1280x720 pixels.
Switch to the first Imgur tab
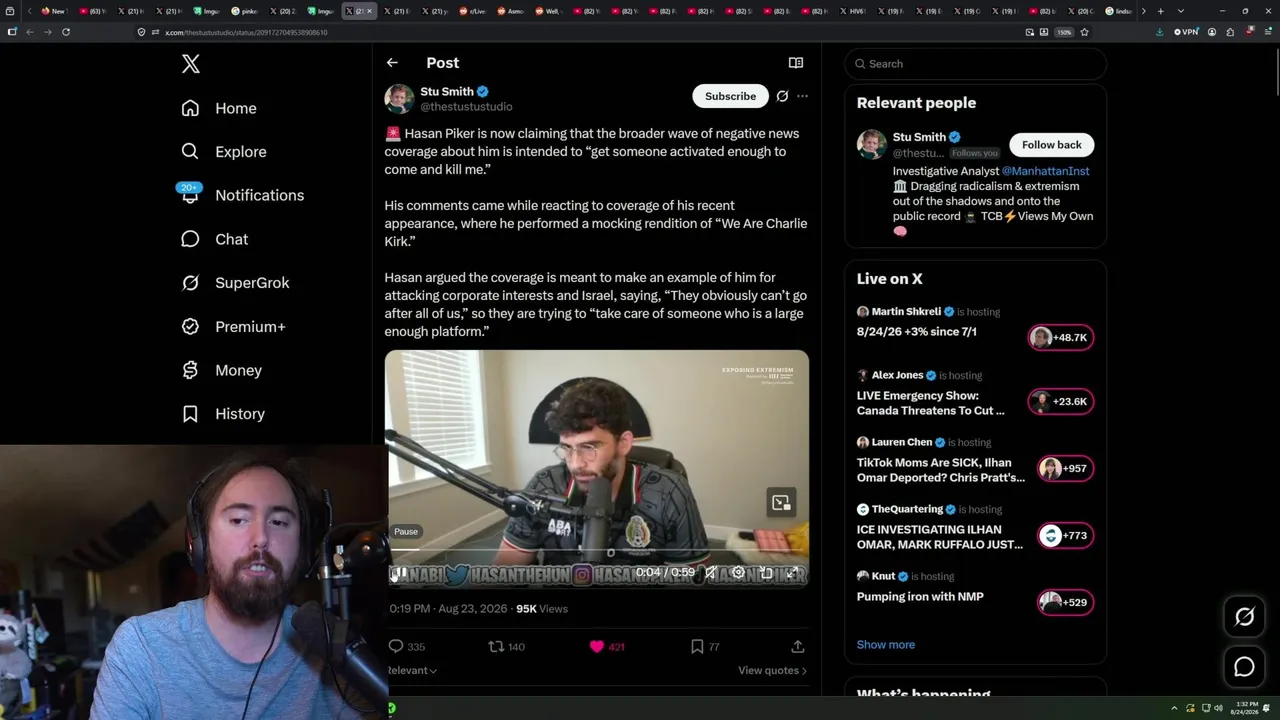click(x=207, y=11)
